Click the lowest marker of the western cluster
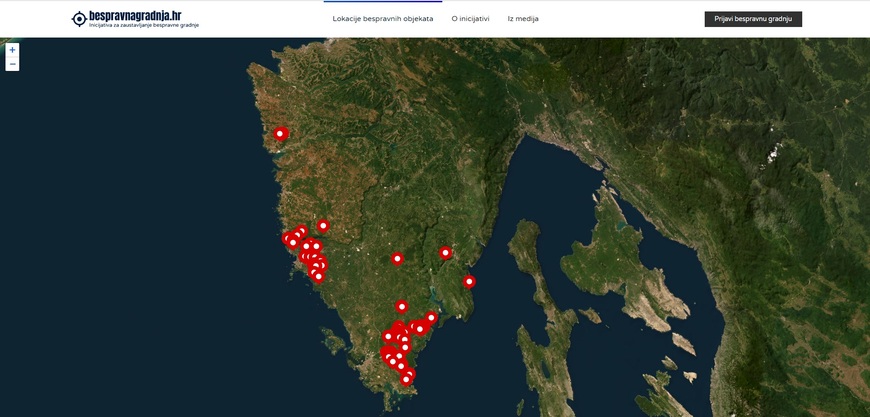870x417 pixels. (x=318, y=276)
